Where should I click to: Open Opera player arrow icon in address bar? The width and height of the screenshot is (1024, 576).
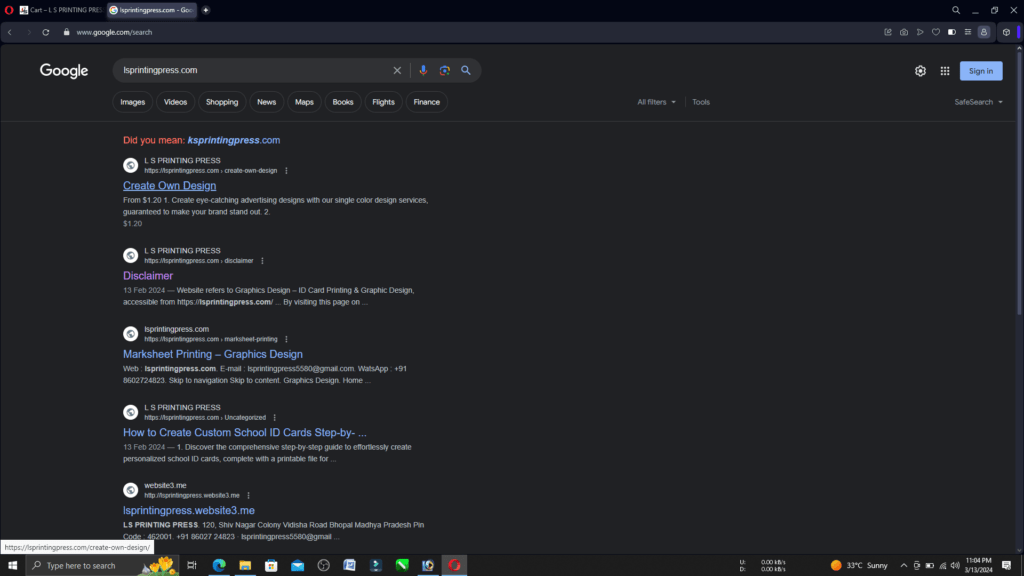click(x=920, y=32)
